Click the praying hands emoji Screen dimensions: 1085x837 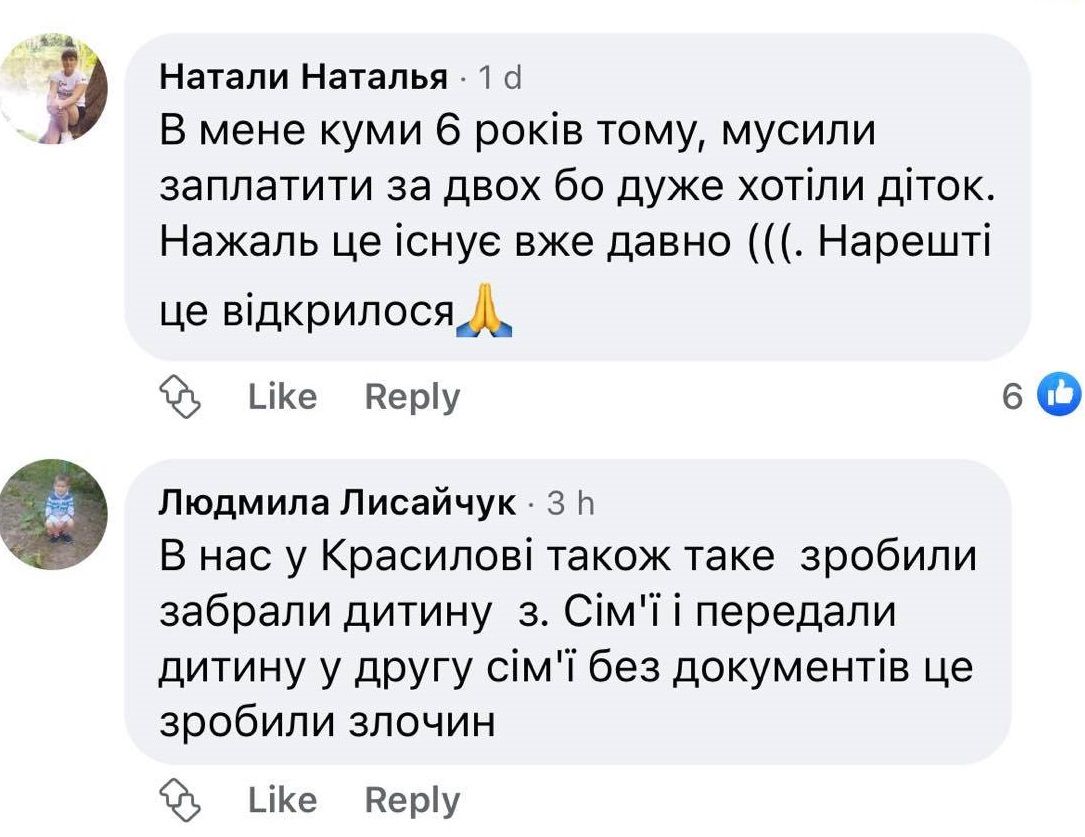pyautogui.click(x=484, y=313)
